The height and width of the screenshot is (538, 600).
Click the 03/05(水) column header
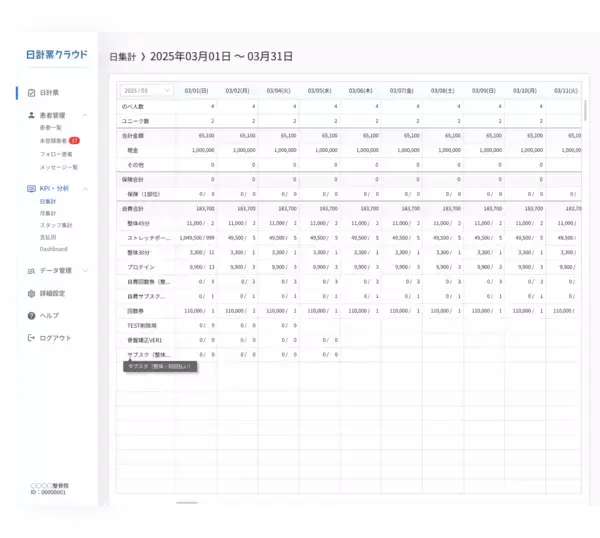[x=320, y=91]
